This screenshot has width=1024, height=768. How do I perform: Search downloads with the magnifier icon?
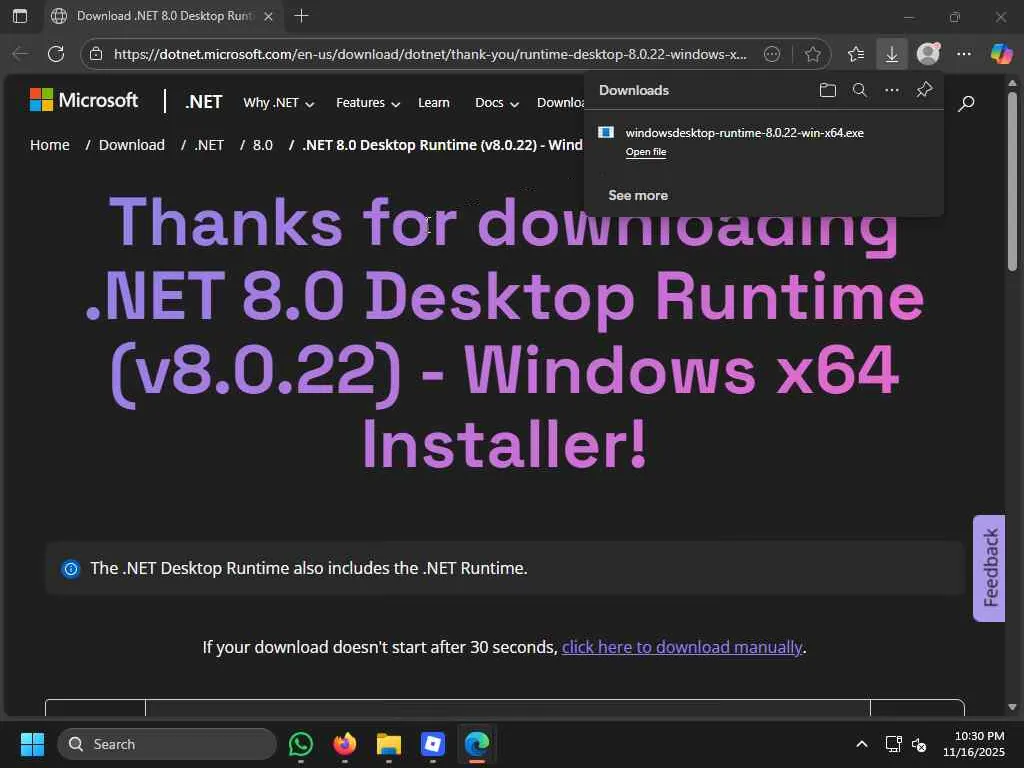click(859, 90)
